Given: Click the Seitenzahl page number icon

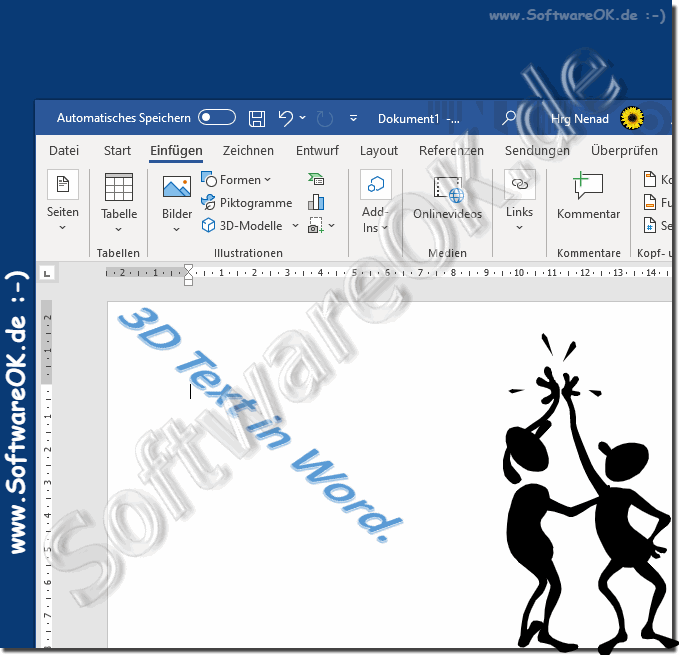Looking at the screenshot, I should click(650, 226).
